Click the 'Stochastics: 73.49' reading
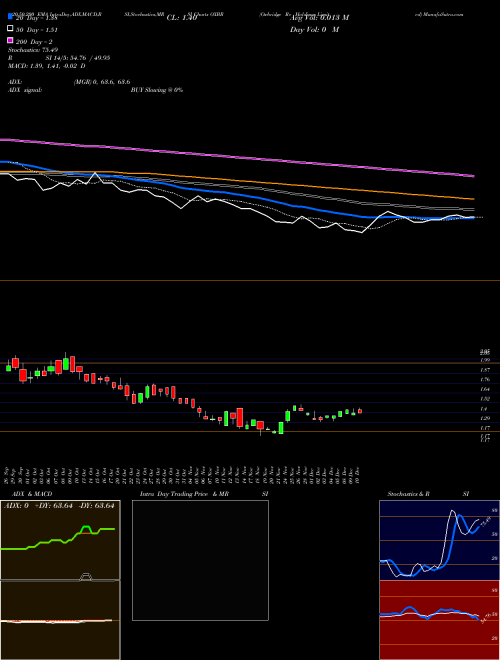The image size is (500, 660). 32,50
